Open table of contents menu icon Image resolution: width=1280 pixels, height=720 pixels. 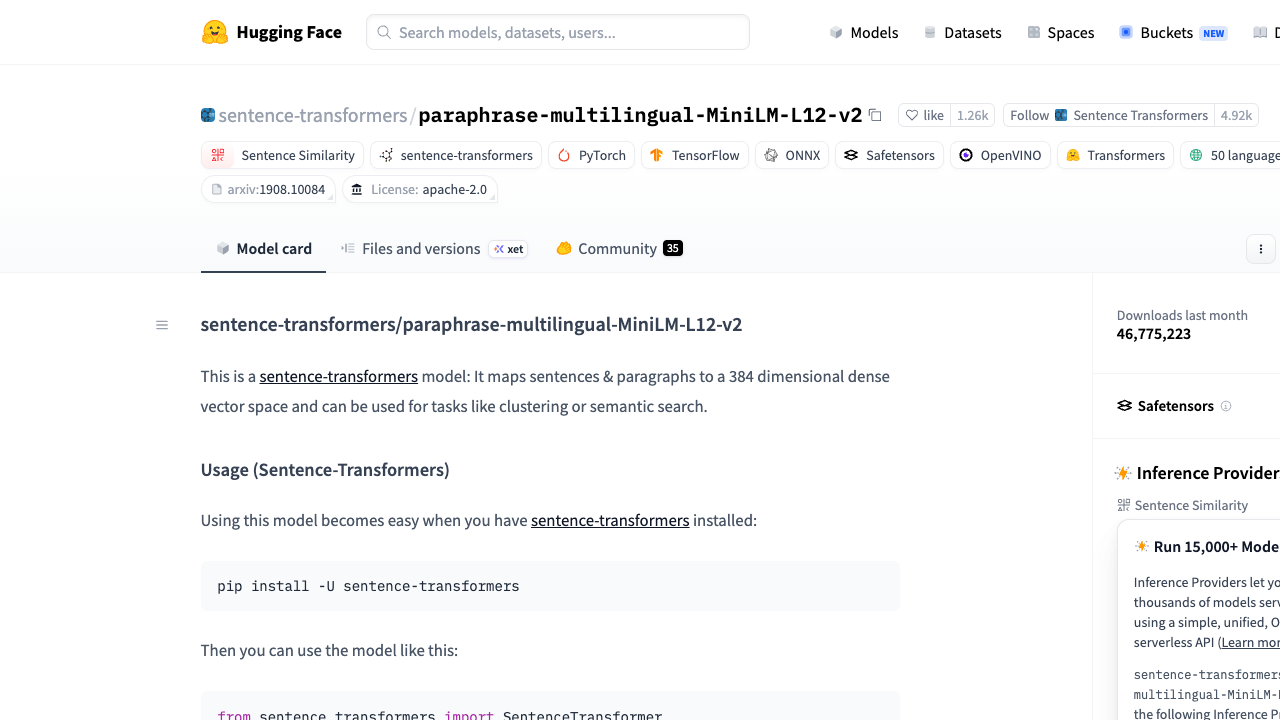[162, 325]
